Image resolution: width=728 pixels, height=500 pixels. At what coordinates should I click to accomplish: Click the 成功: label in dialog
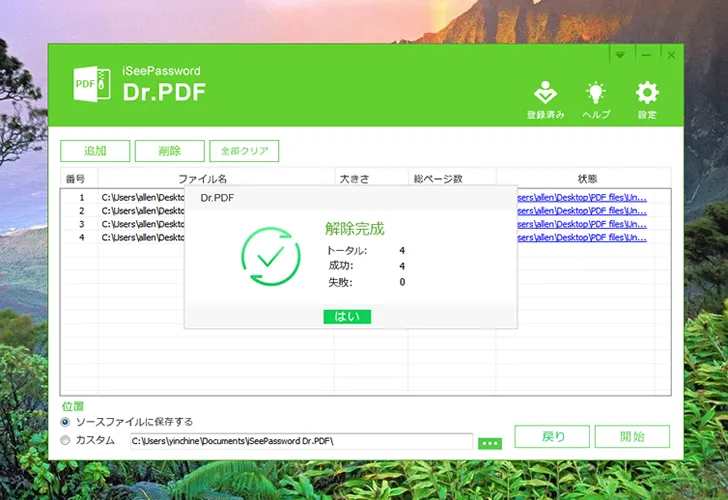(x=341, y=266)
